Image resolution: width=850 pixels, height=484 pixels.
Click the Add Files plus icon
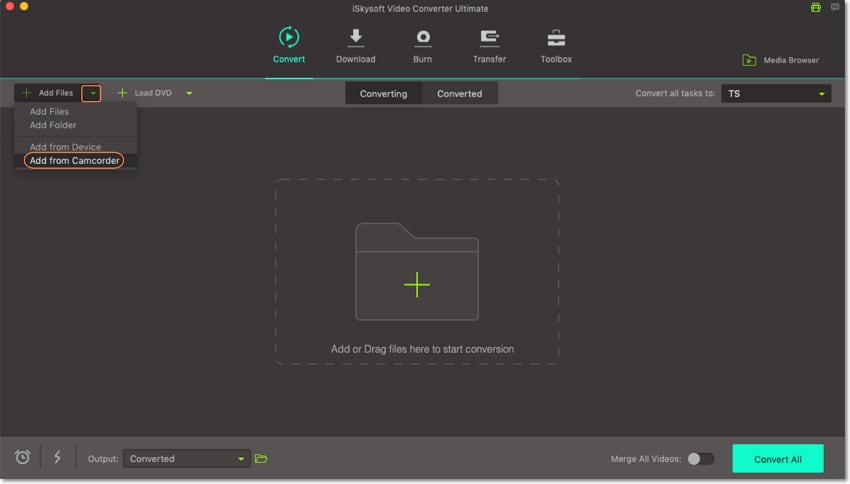click(x=26, y=93)
